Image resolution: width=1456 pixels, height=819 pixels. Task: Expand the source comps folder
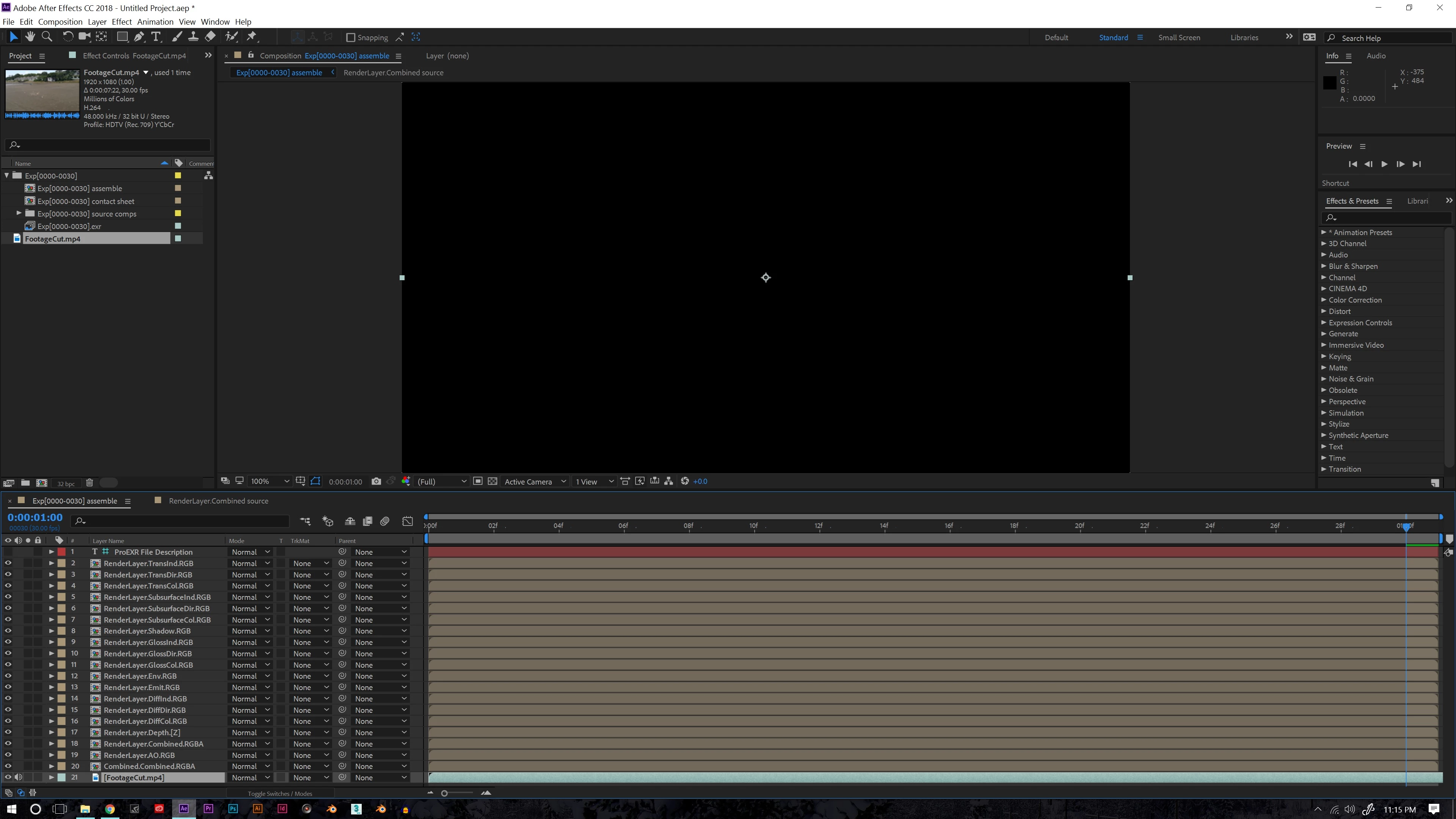click(19, 213)
